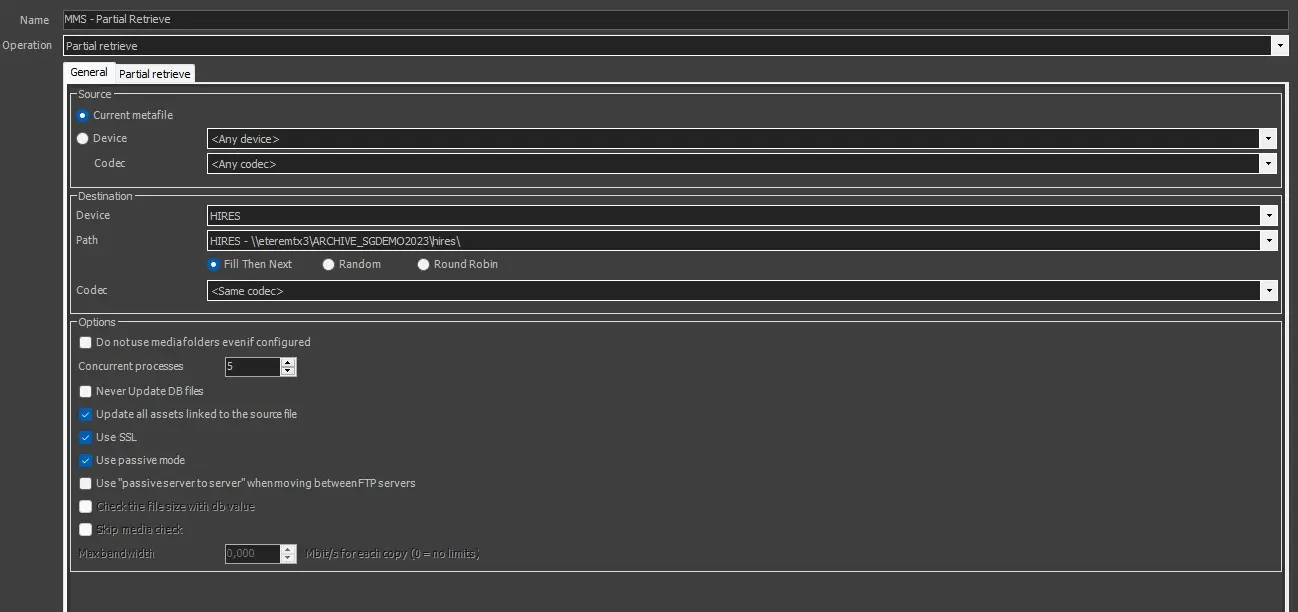Select the Random path option
Image resolution: width=1298 pixels, height=612 pixels.
329,265
